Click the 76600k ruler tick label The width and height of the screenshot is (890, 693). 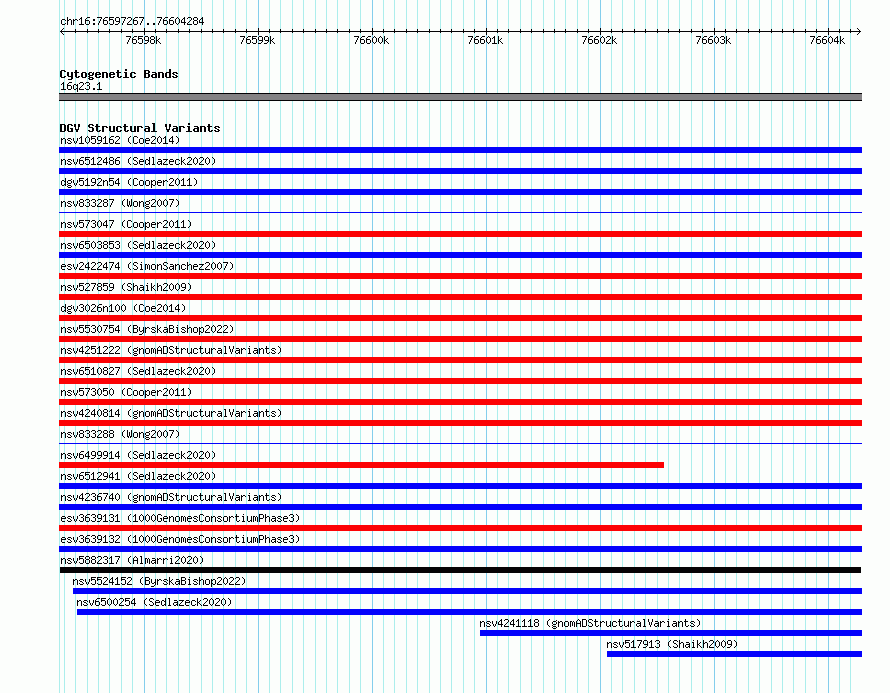371,40
